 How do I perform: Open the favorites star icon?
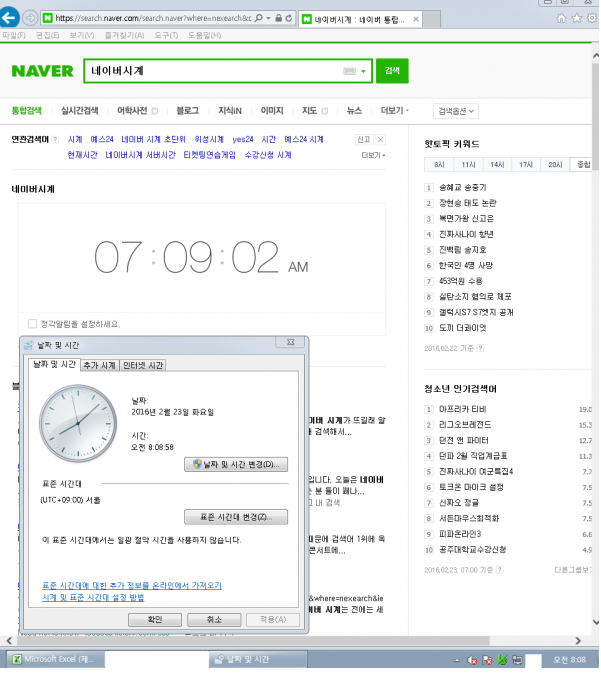coord(576,18)
